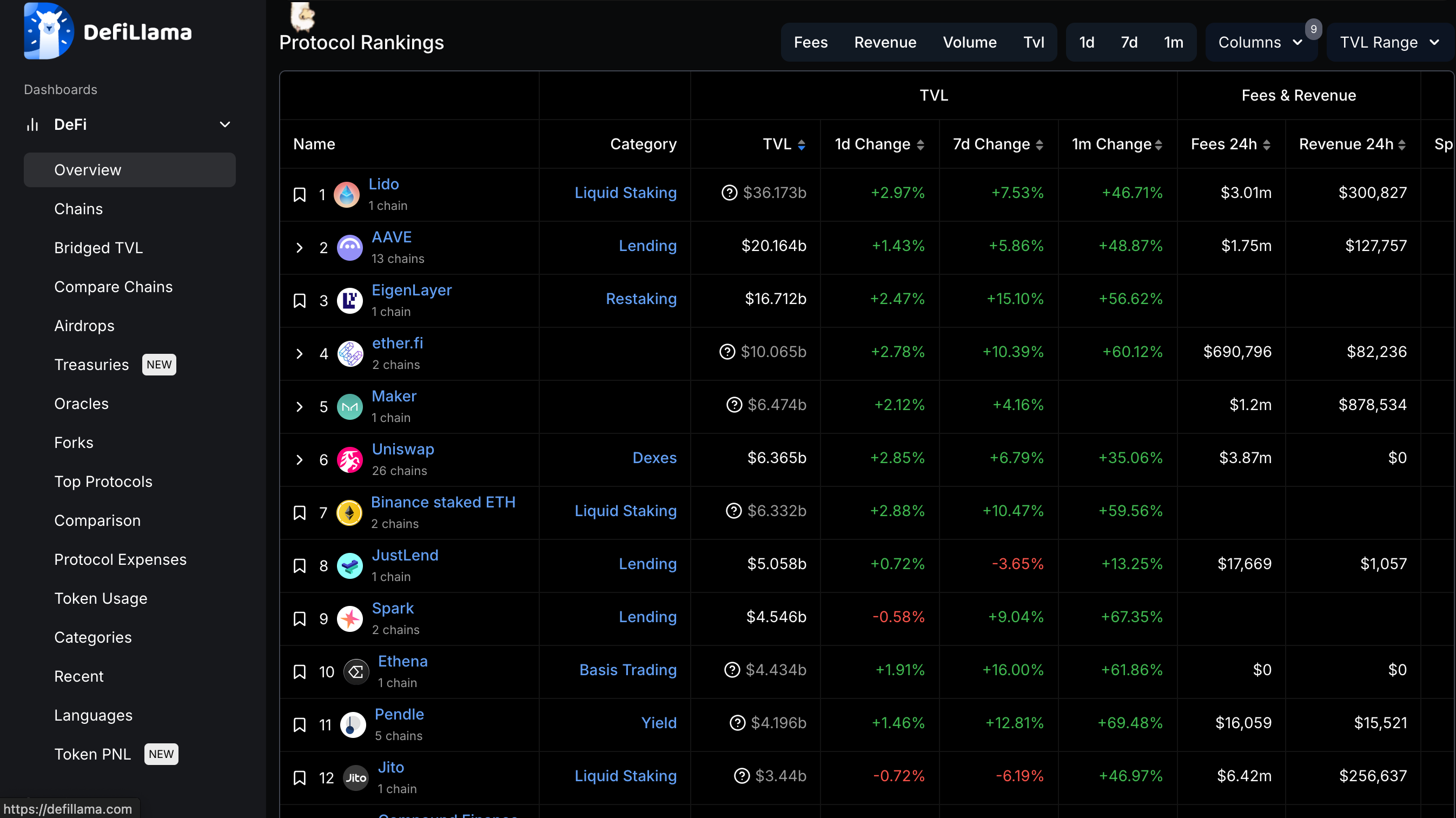The height and width of the screenshot is (818, 1456).
Task: Click the DefiLlama llama logo icon
Action: [49, 31]
